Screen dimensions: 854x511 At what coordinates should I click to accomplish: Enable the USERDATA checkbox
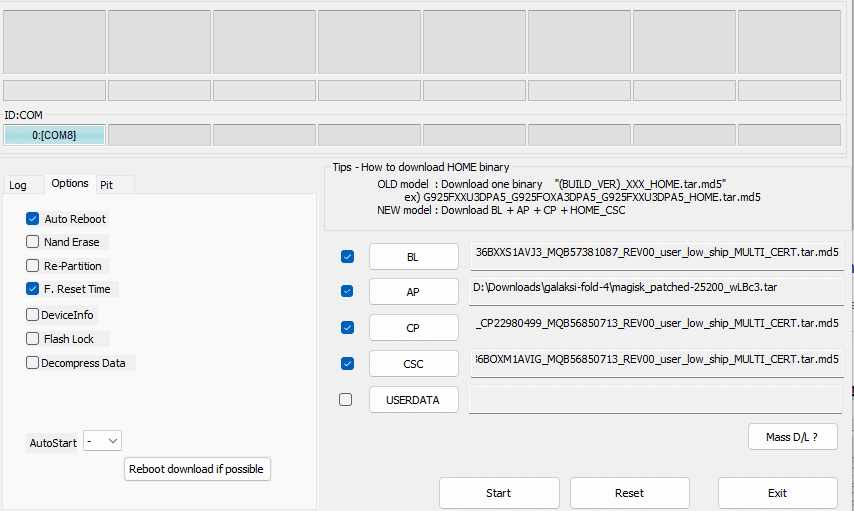coord(346,400)
